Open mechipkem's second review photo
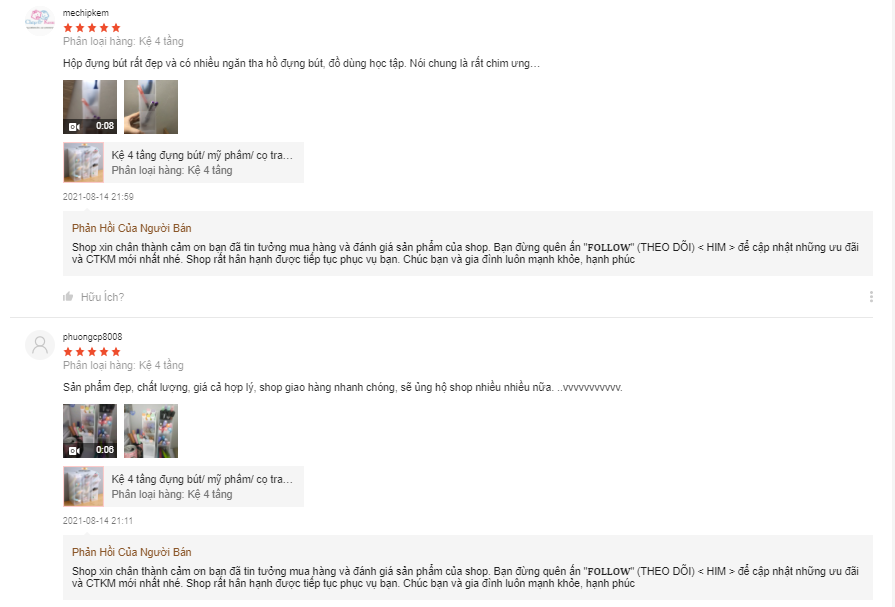Viewport: 895px width, 607px height. [x=151, y=107]
